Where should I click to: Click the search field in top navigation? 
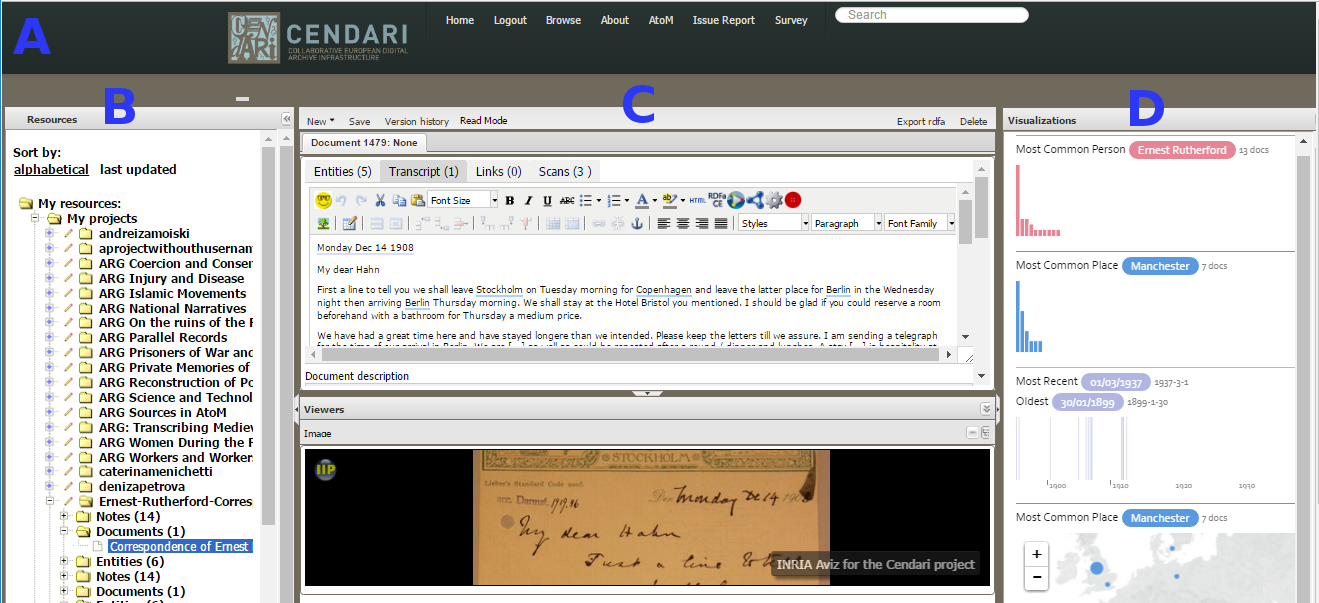point(931,15)
